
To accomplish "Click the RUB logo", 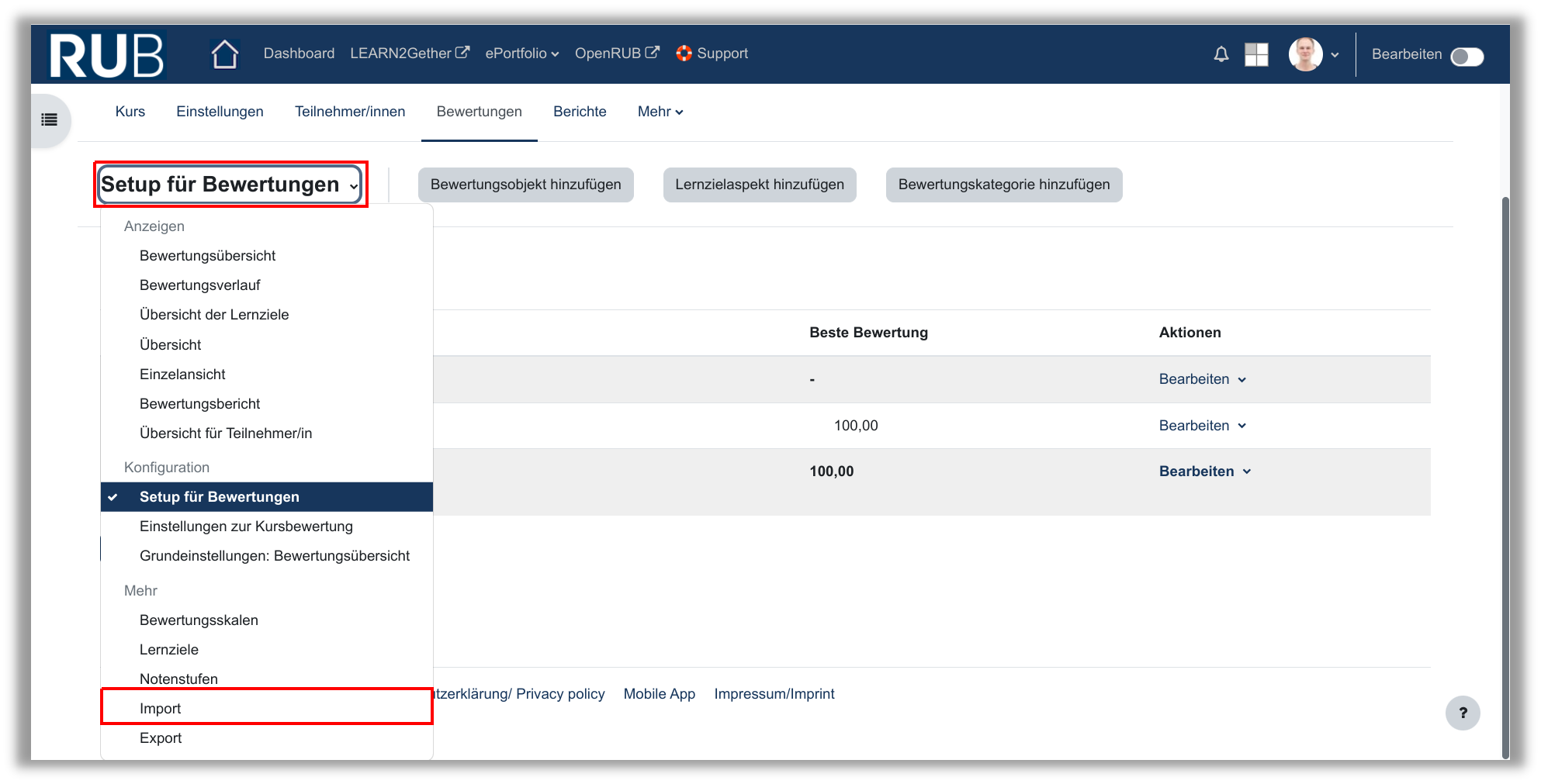I will (106, 55).
